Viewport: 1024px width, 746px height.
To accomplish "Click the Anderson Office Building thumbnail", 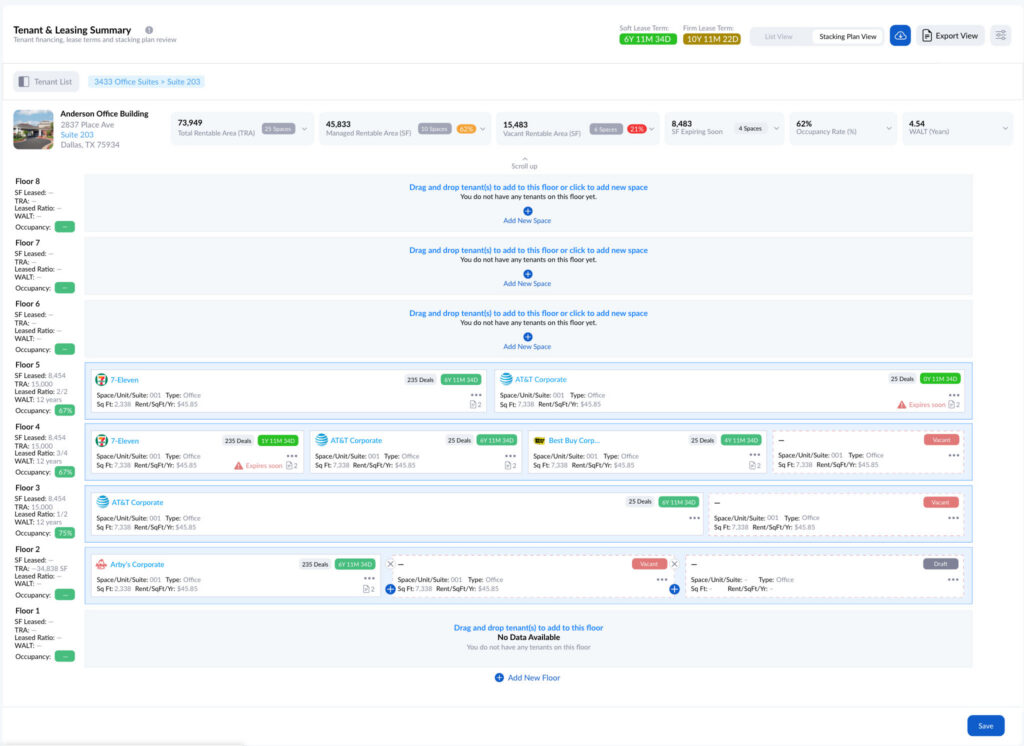I will [33, 129].
